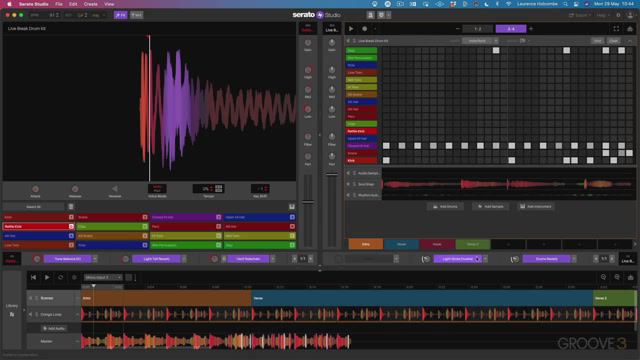Select the red Hook scene tab
This screenshot has width=640, height=360.
coord(437,244)
